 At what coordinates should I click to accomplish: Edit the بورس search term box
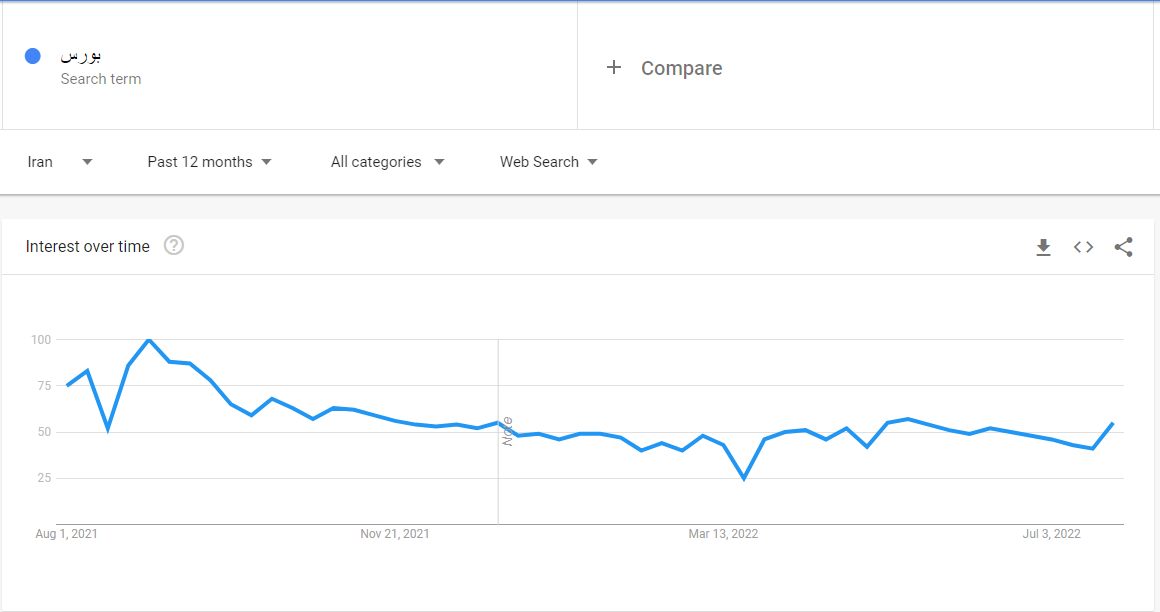click(x=290, y=67)
